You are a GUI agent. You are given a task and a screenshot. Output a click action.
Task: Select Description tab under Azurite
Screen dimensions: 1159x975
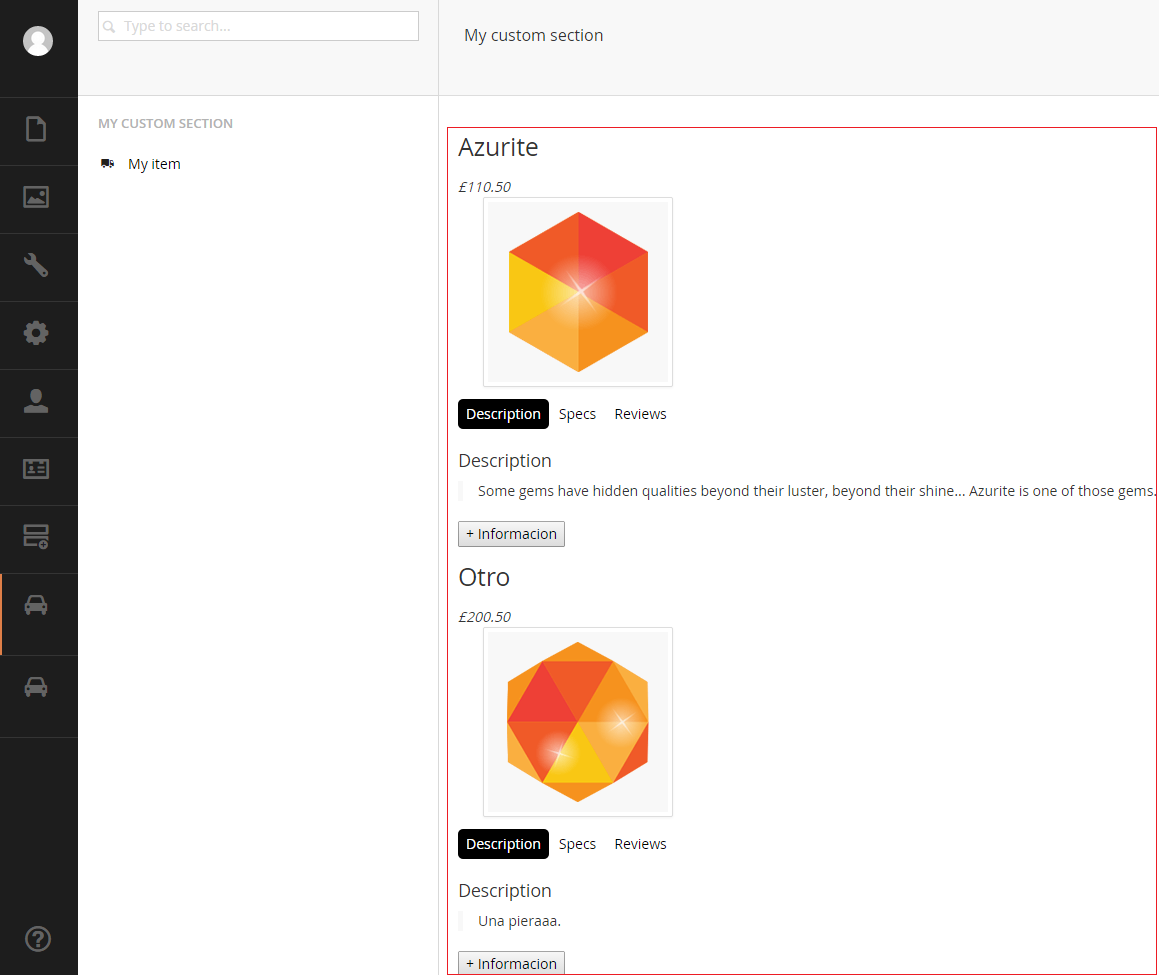click(x=503, y=414)
